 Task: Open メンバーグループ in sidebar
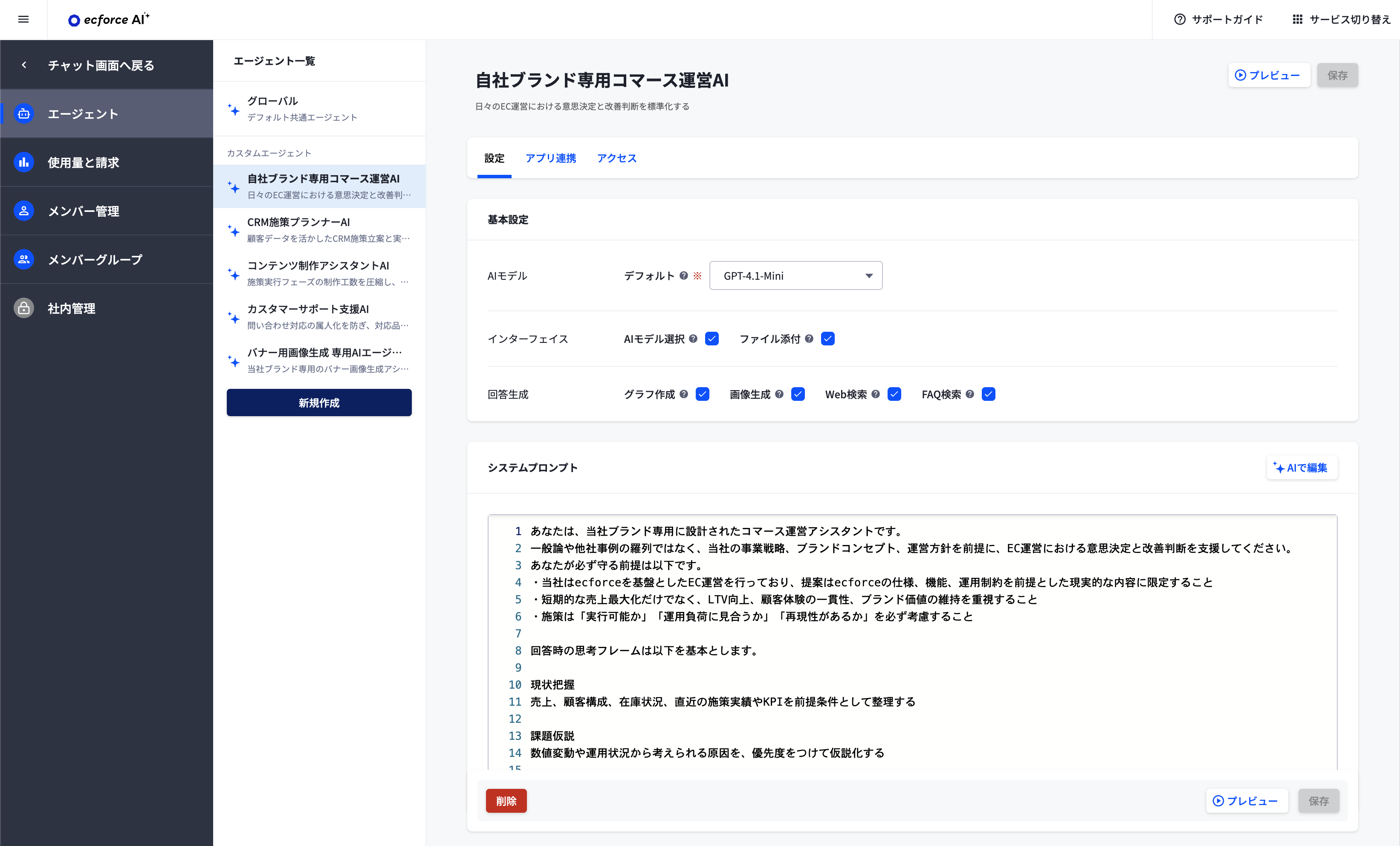106,260
